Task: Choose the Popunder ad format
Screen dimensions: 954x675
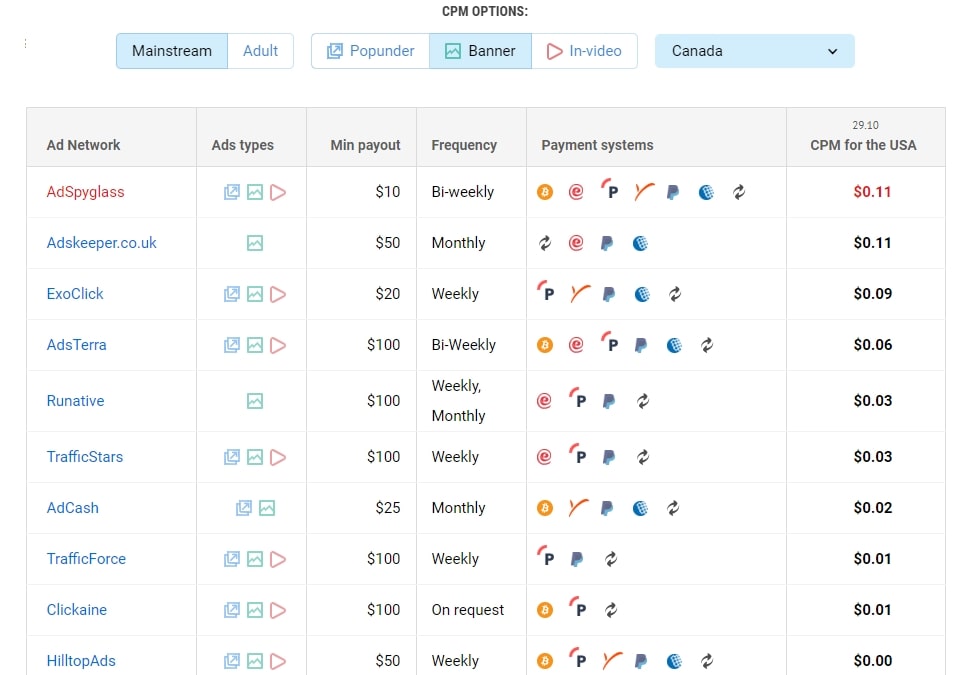Action: tap(370, 51)
